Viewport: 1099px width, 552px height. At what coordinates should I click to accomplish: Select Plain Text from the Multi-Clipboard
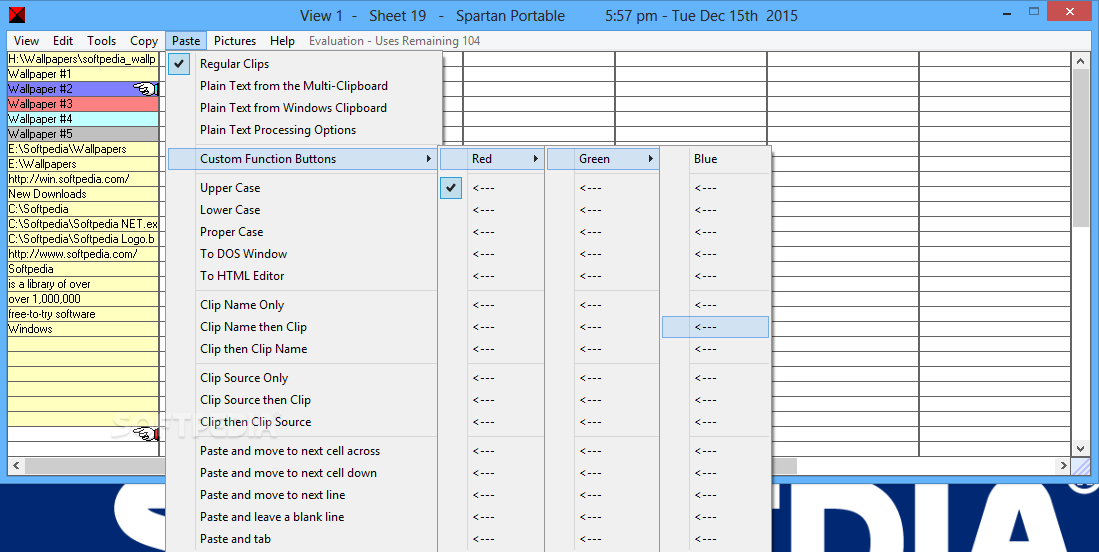click(x=294, y=85)
